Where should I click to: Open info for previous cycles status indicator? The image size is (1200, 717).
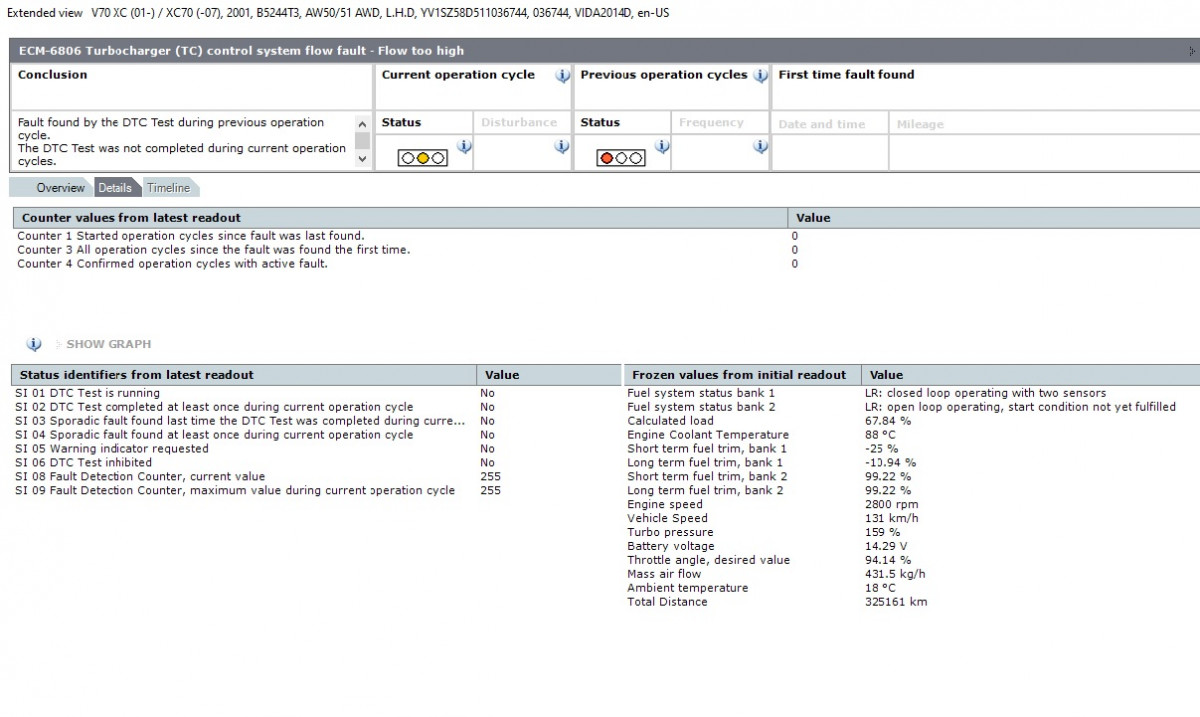[x=661, y=147]
